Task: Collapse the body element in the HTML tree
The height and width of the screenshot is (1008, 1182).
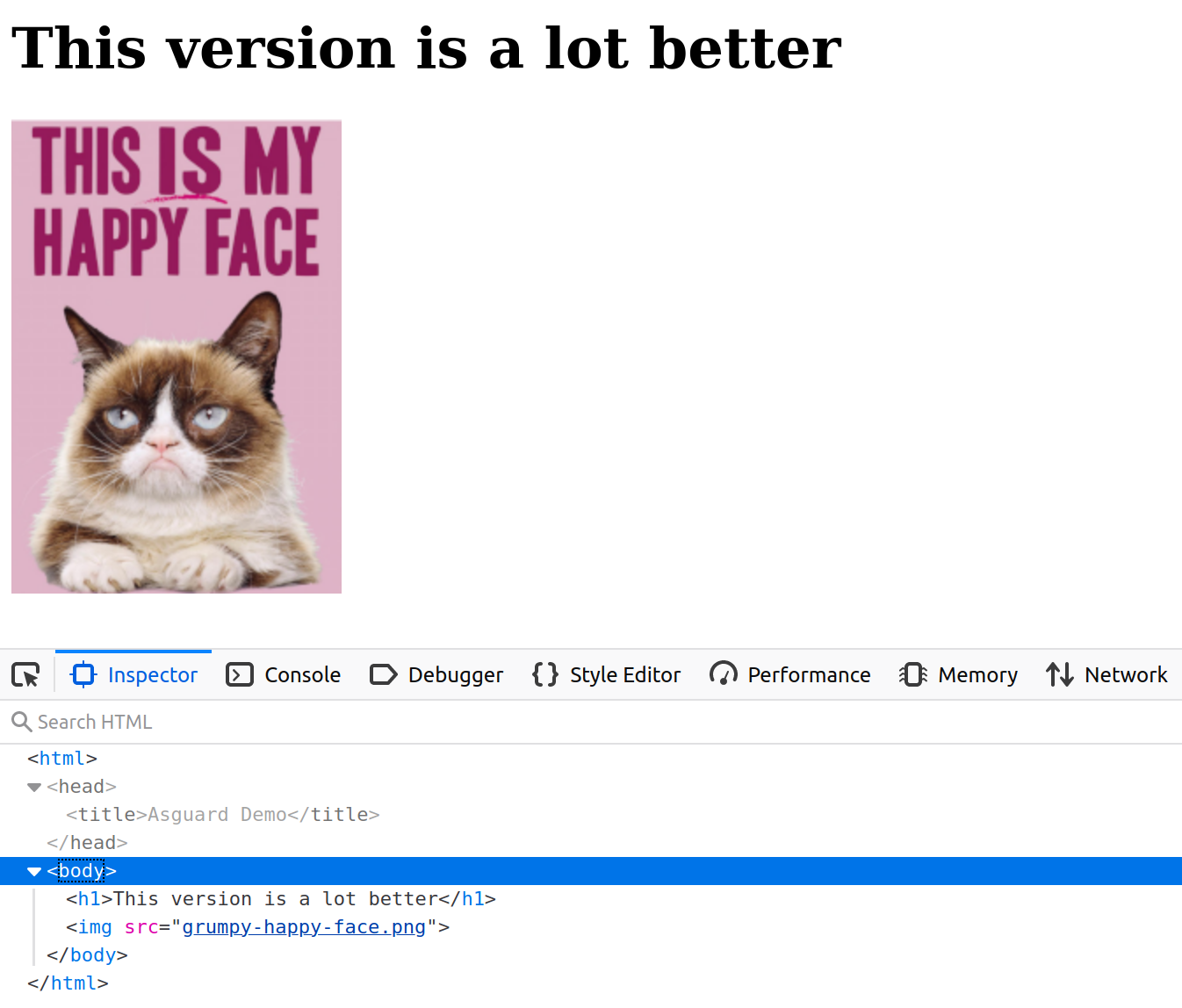Action: (x=33, y=870)
